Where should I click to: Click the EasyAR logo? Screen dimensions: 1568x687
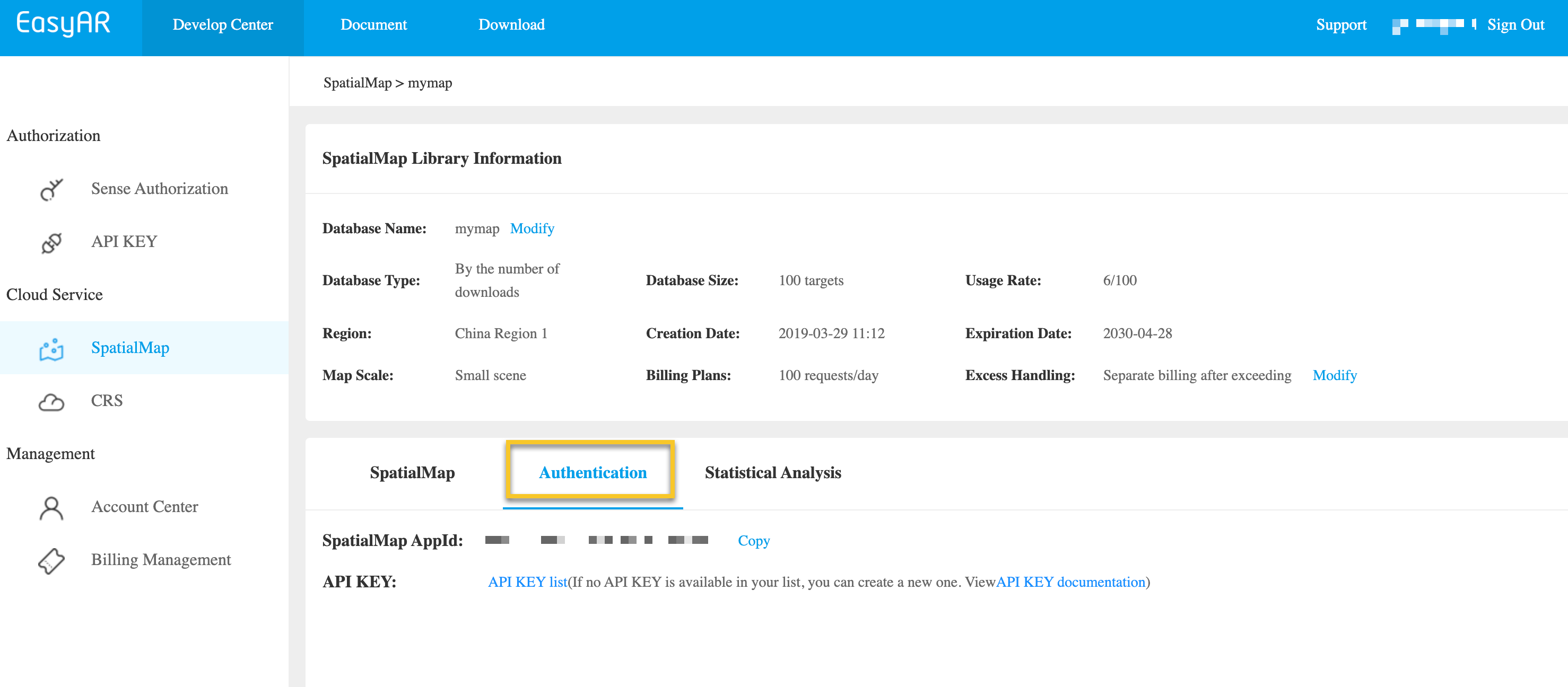63,24
